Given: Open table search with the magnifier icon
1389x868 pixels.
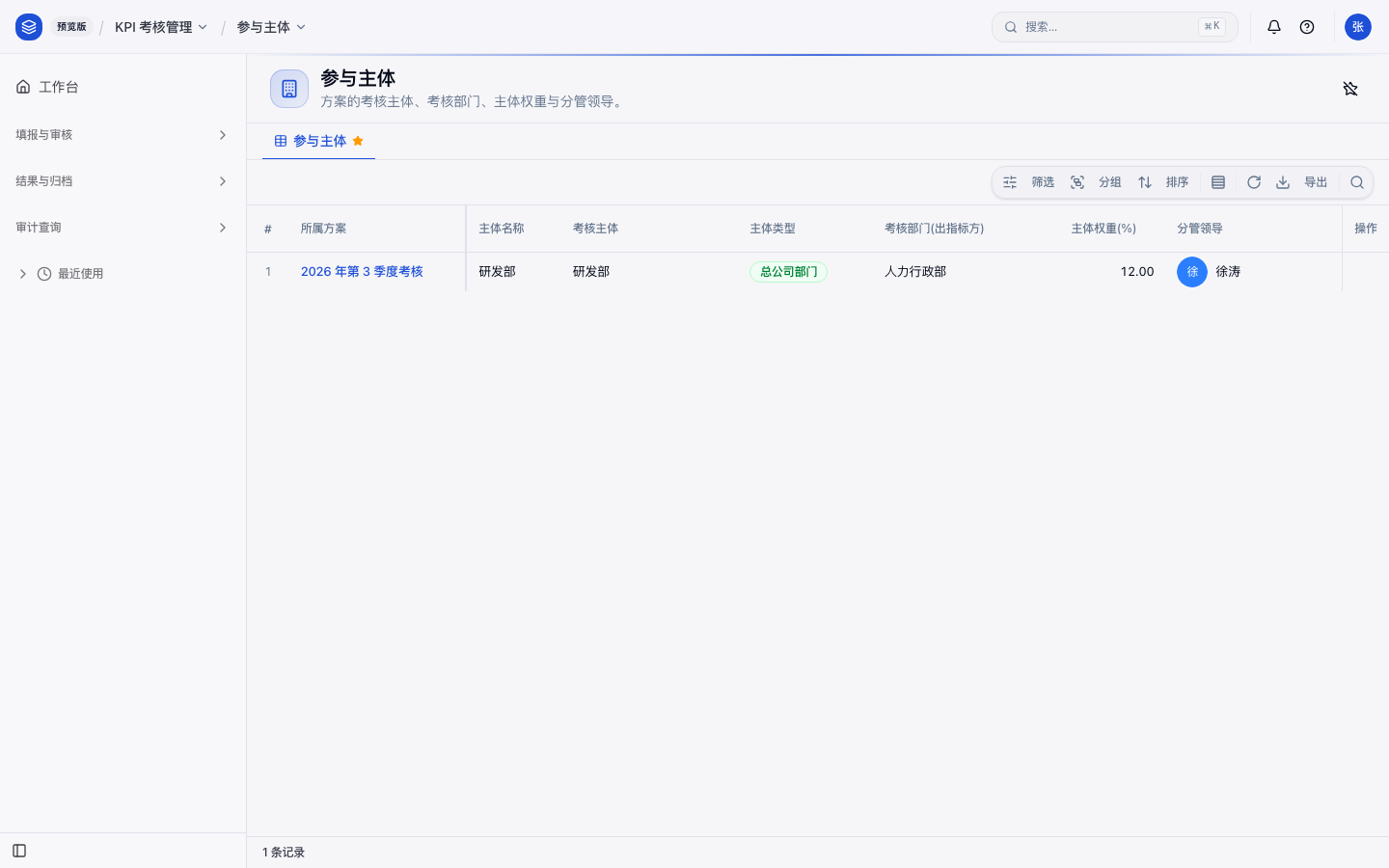Looking at the screenshot, I should pyautogui.click(x=1357, y=182).
